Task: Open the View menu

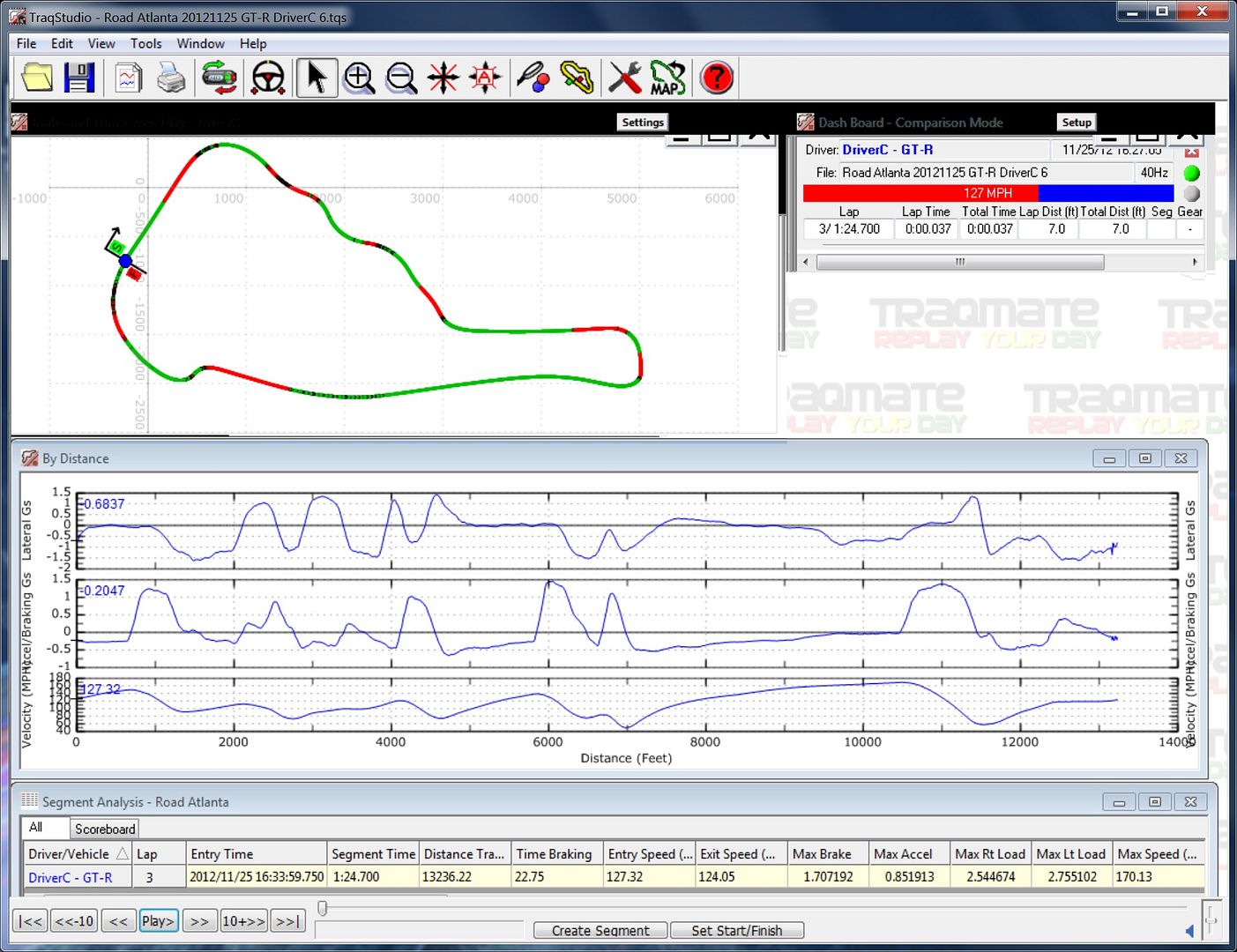Action: pos(101,43)
